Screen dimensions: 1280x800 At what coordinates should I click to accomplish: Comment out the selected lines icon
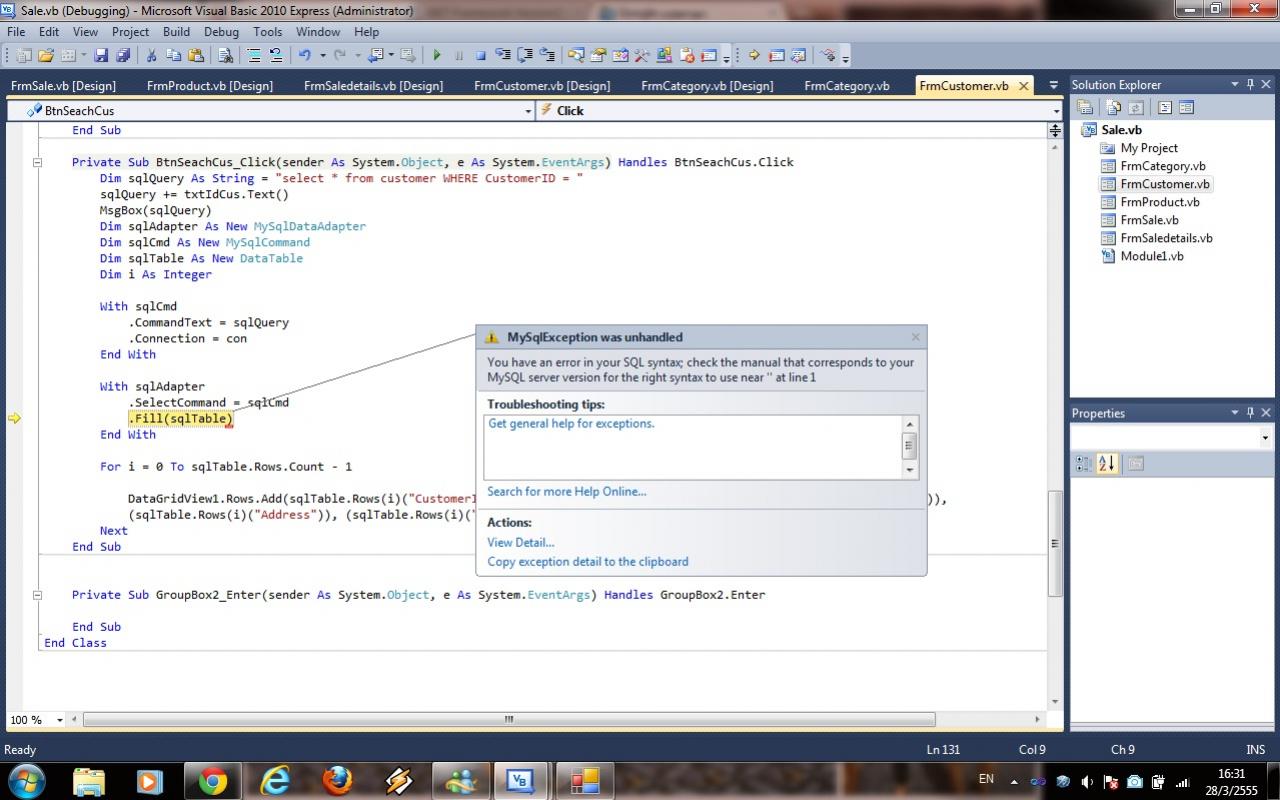(253, 56)
